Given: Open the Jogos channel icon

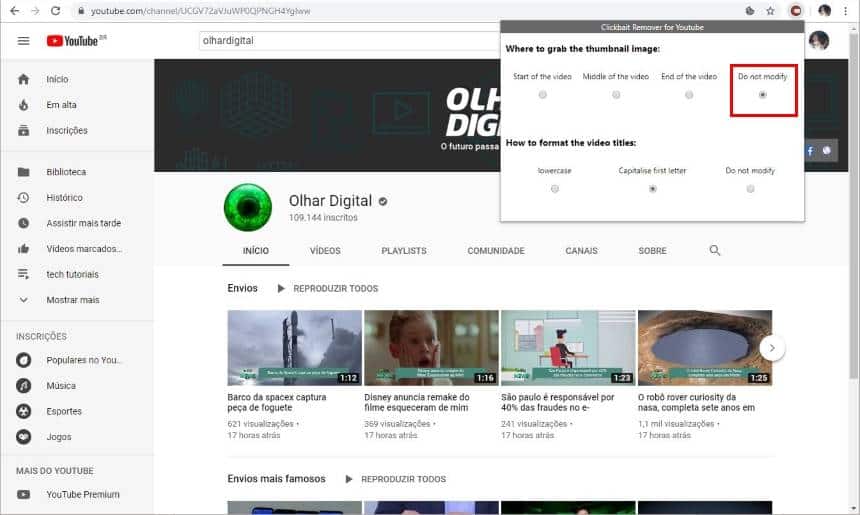Looking at the screenshot, I should (x=24, y=437).
